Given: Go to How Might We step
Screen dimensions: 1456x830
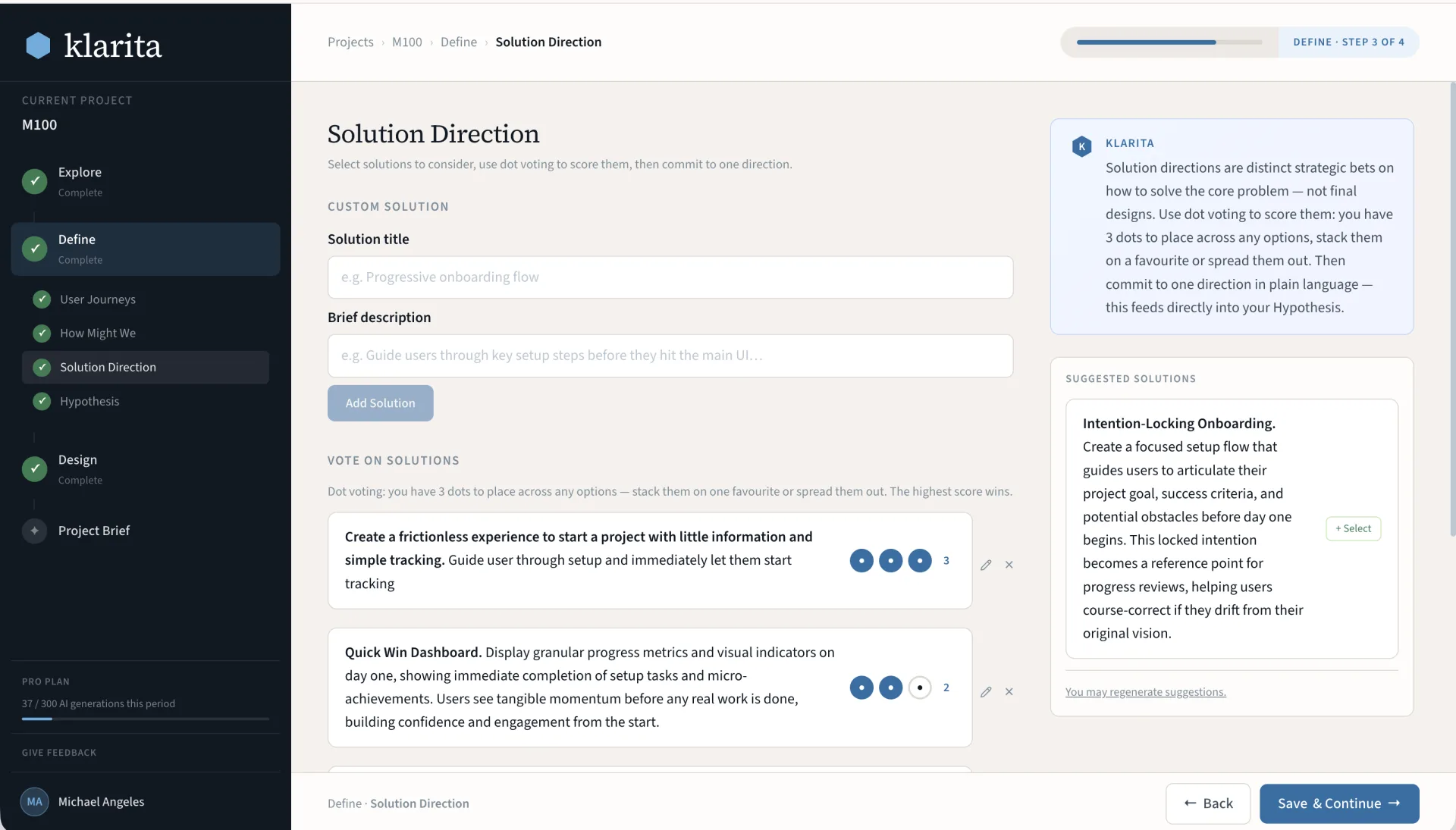Looking at the screenshot, I should coord(146,334).
